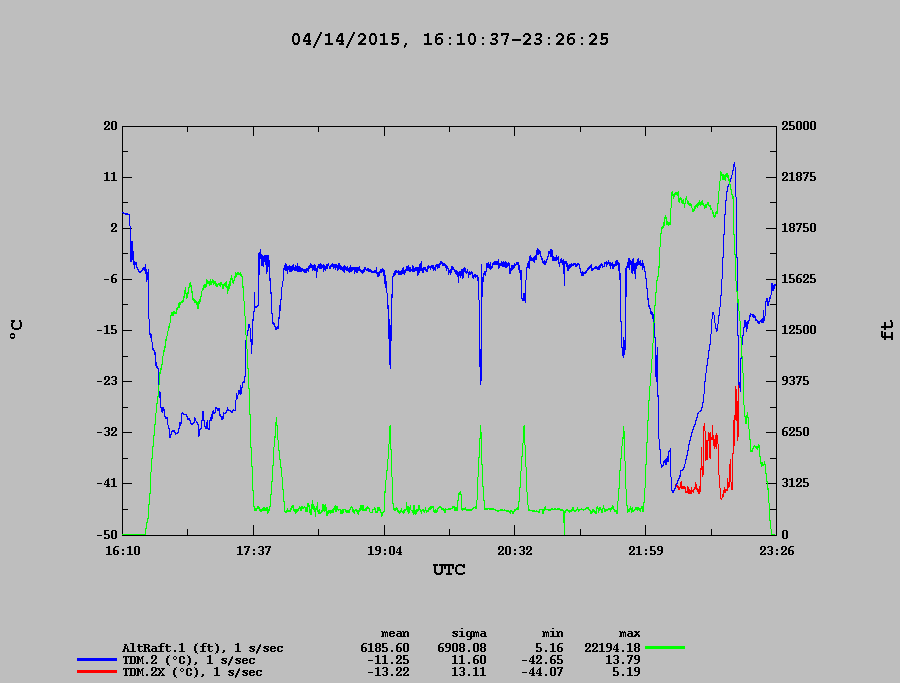Click TDM.2 sigma value 11.60

pyautogui.click(x=469, y=660)
